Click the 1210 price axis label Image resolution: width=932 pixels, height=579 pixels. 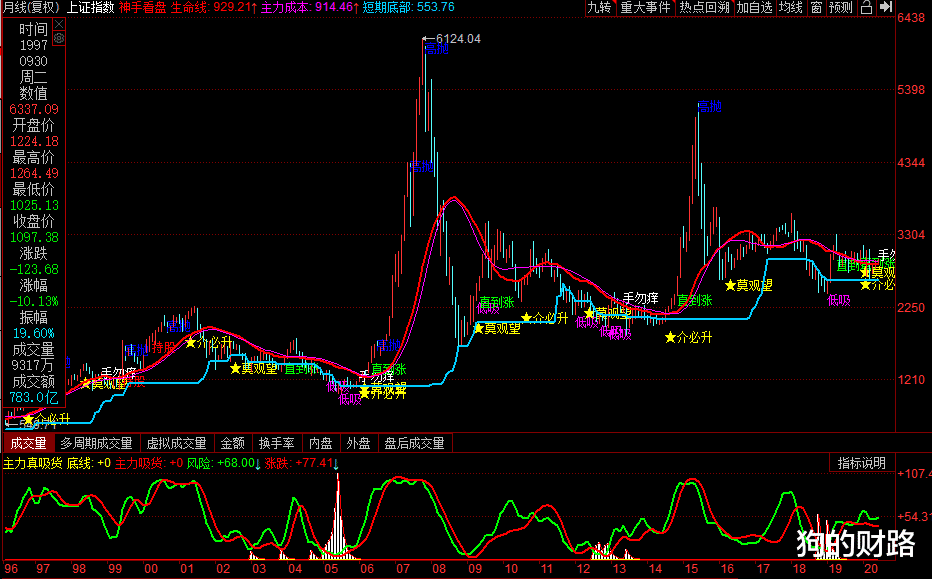point(911,379)
